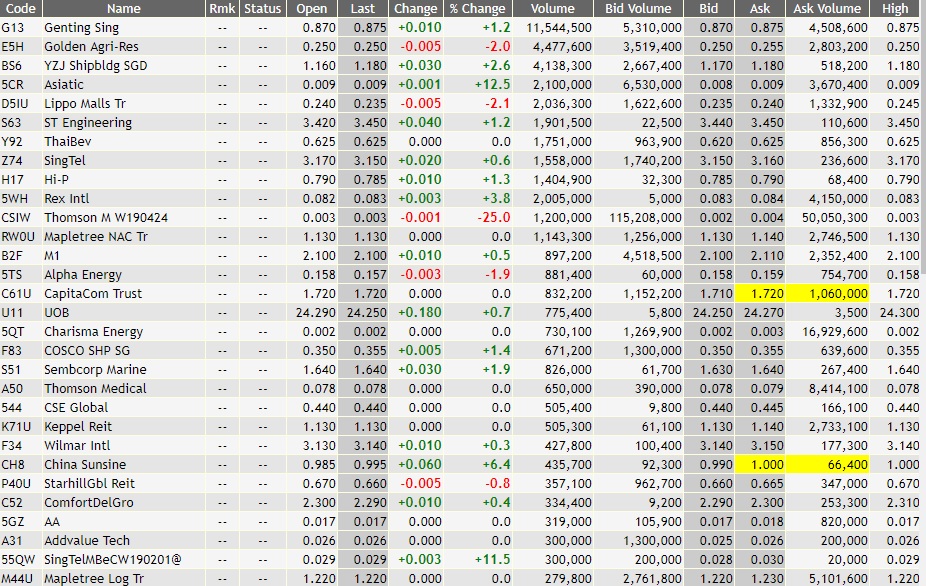Sort by the Change column header

point(416,8)
